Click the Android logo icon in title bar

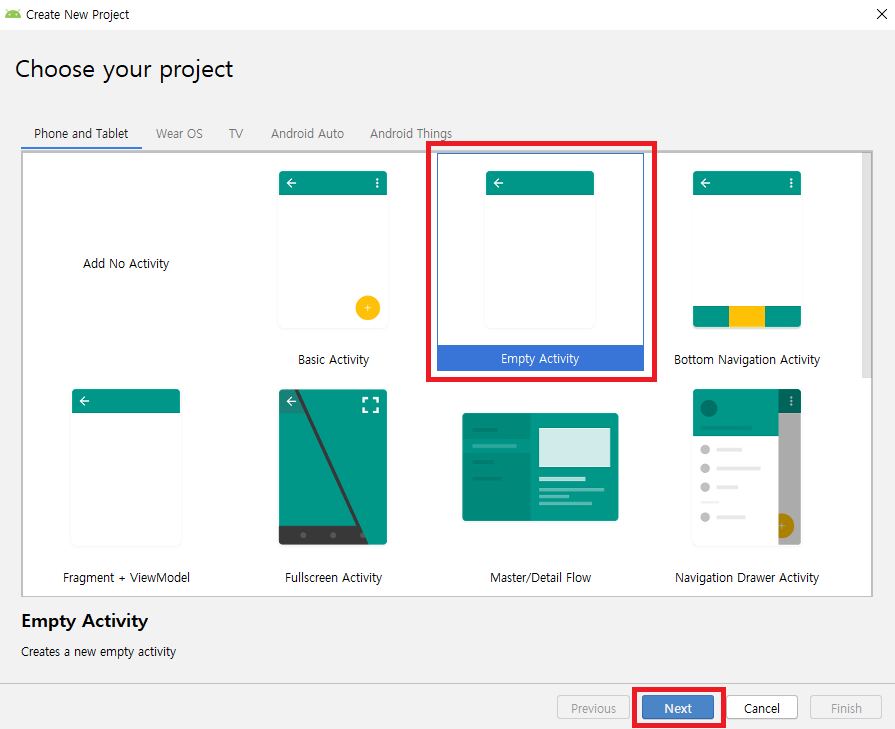pos(13,14)
